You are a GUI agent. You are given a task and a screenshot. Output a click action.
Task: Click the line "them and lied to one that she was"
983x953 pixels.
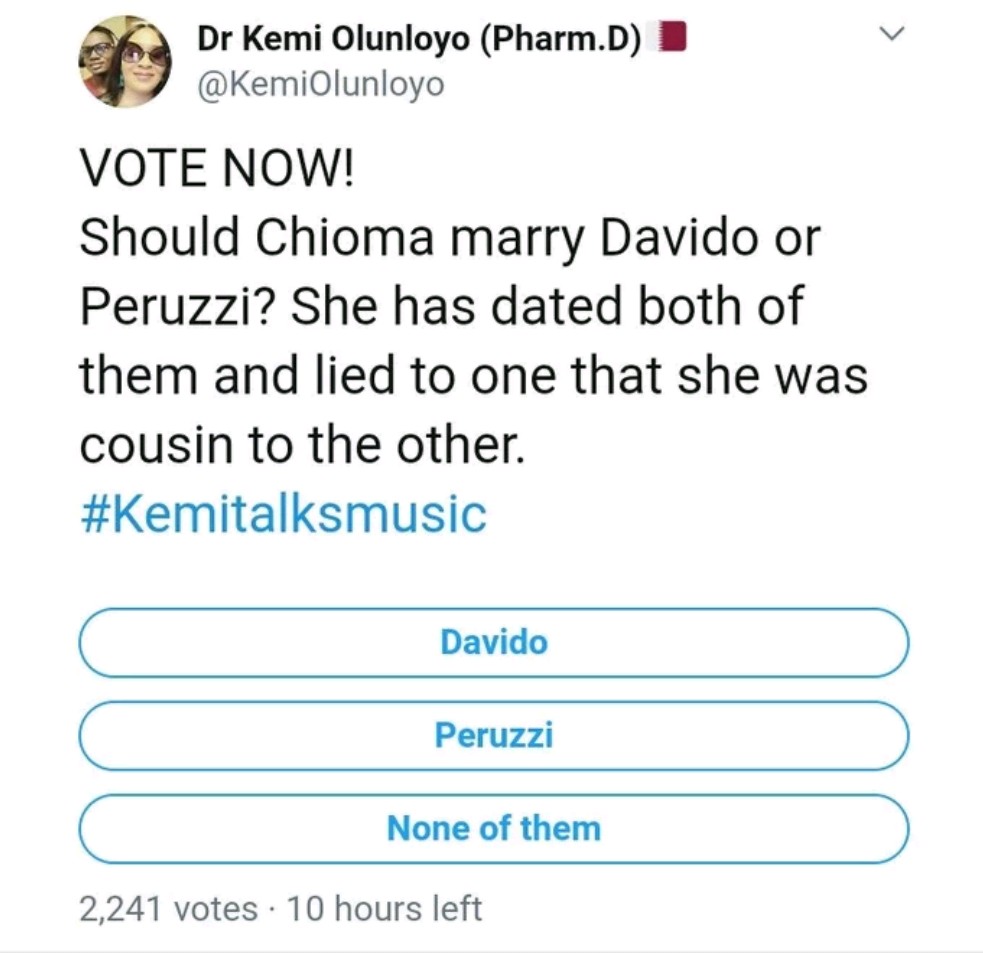click(472, 376)
